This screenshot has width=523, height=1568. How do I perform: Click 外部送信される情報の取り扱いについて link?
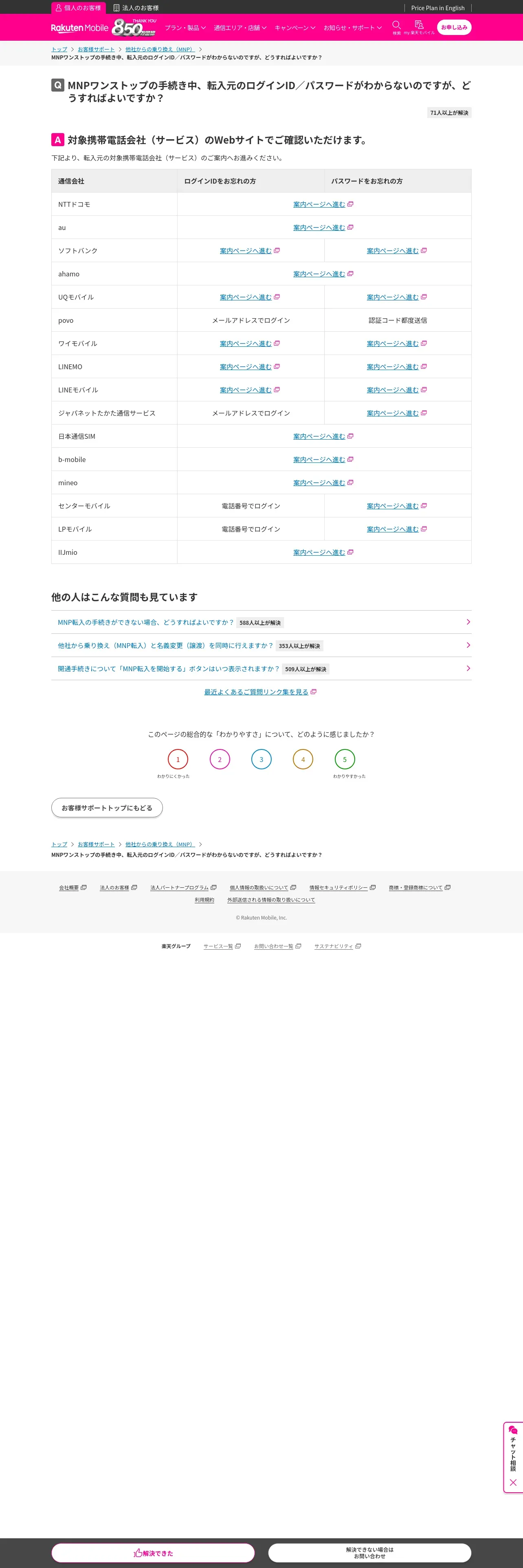[x=271, y=900]
